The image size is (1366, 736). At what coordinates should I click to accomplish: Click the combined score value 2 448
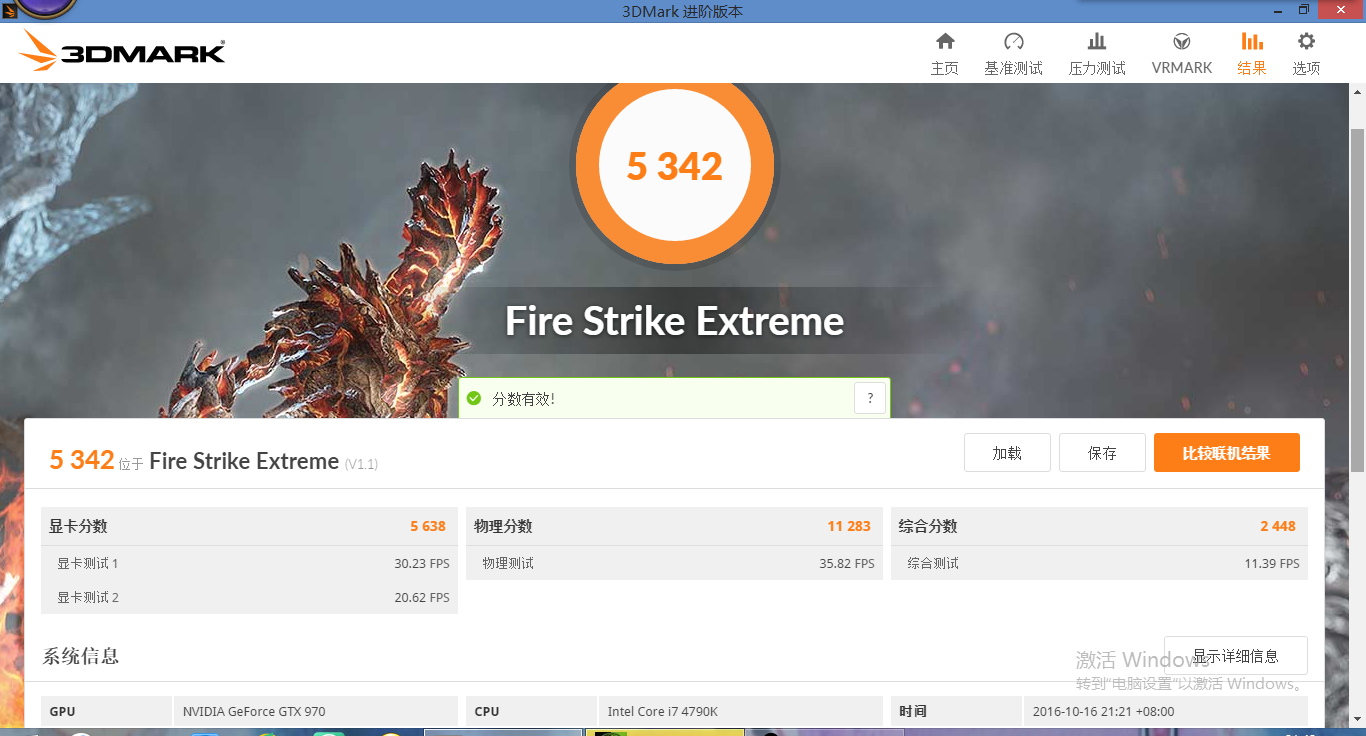coord(1278,526)
